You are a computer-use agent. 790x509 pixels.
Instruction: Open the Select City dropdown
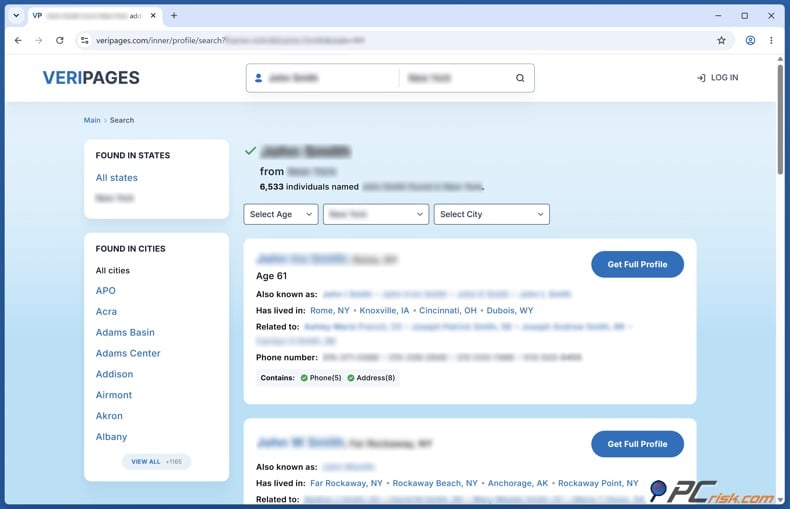click(492, 214)
